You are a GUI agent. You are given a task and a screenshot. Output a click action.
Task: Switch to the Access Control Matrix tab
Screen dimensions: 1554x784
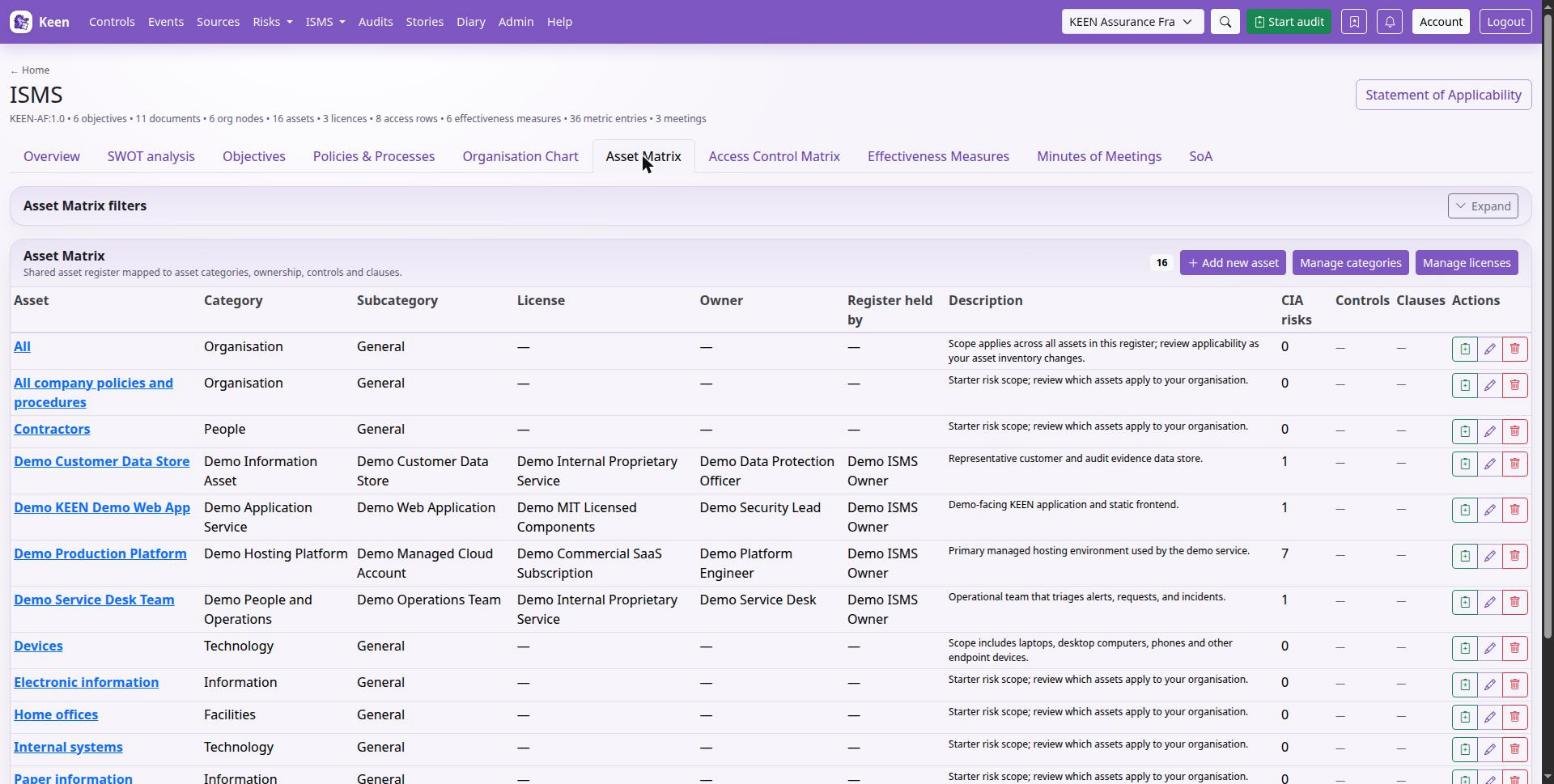point(774,156)
